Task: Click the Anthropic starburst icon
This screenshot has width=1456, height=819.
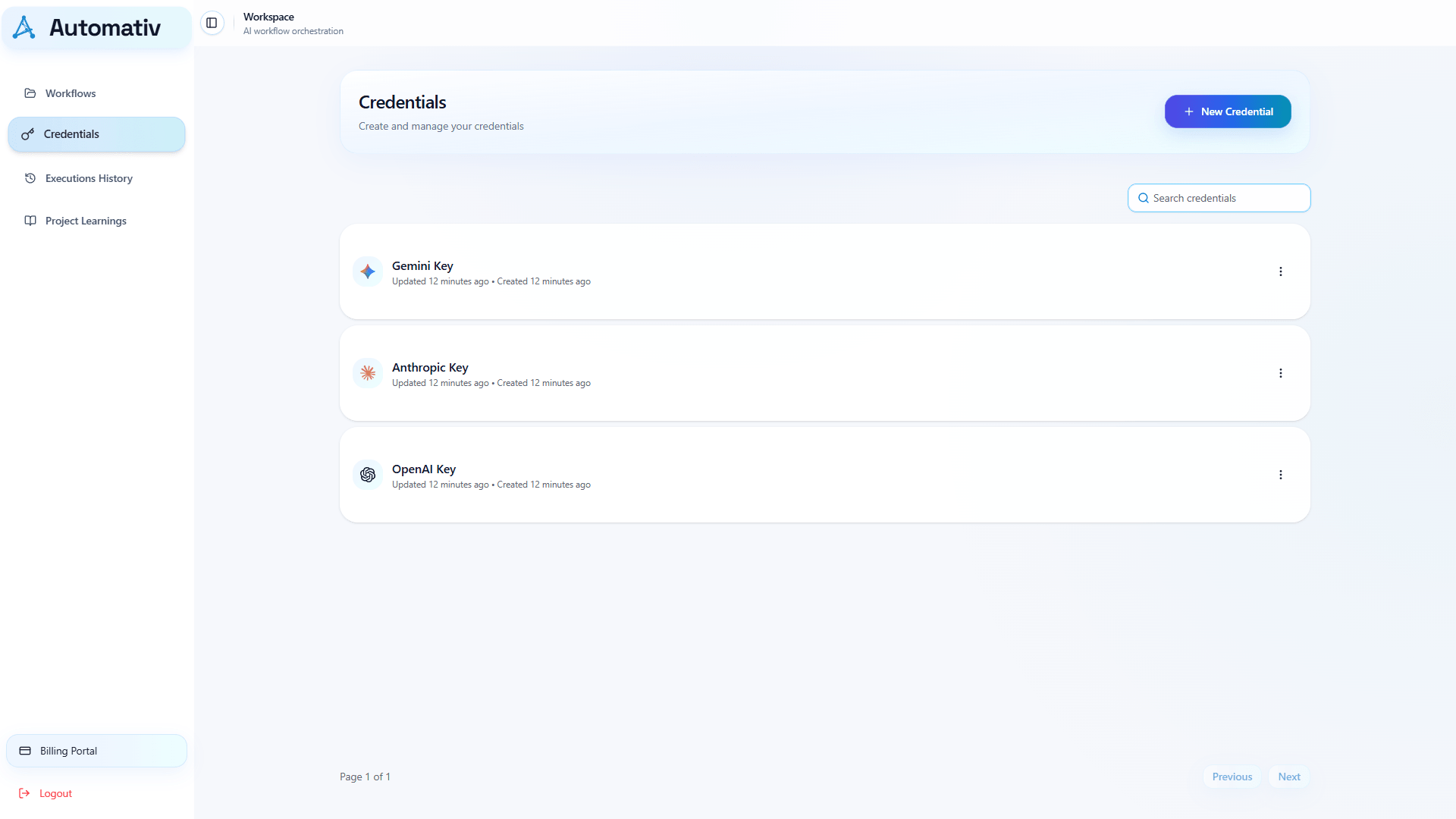Action: [368, 373]
